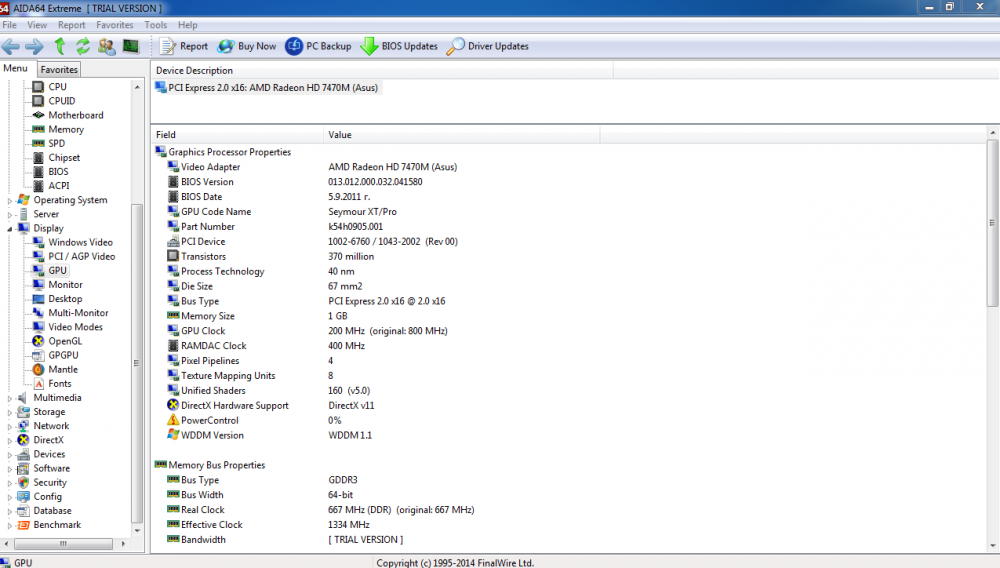Click the details pane's scroll up arrow

point(993,133)
